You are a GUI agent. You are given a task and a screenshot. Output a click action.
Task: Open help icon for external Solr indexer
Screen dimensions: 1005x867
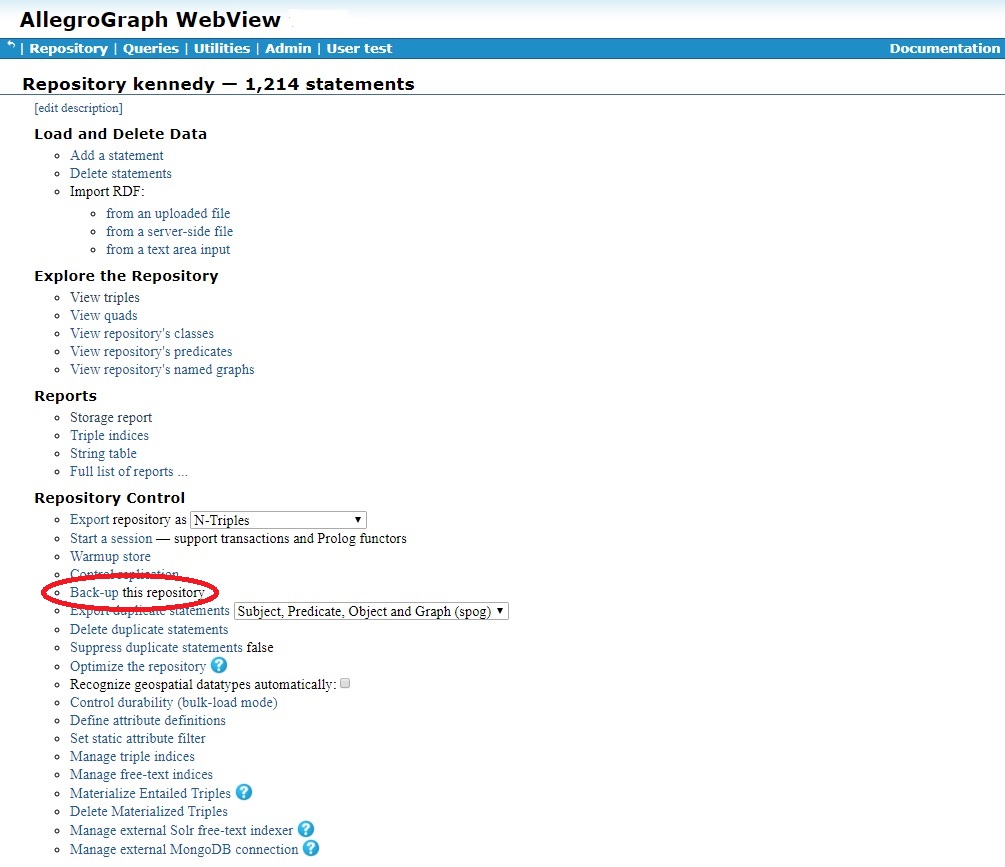pyautogui.click(x=306, y=829)
